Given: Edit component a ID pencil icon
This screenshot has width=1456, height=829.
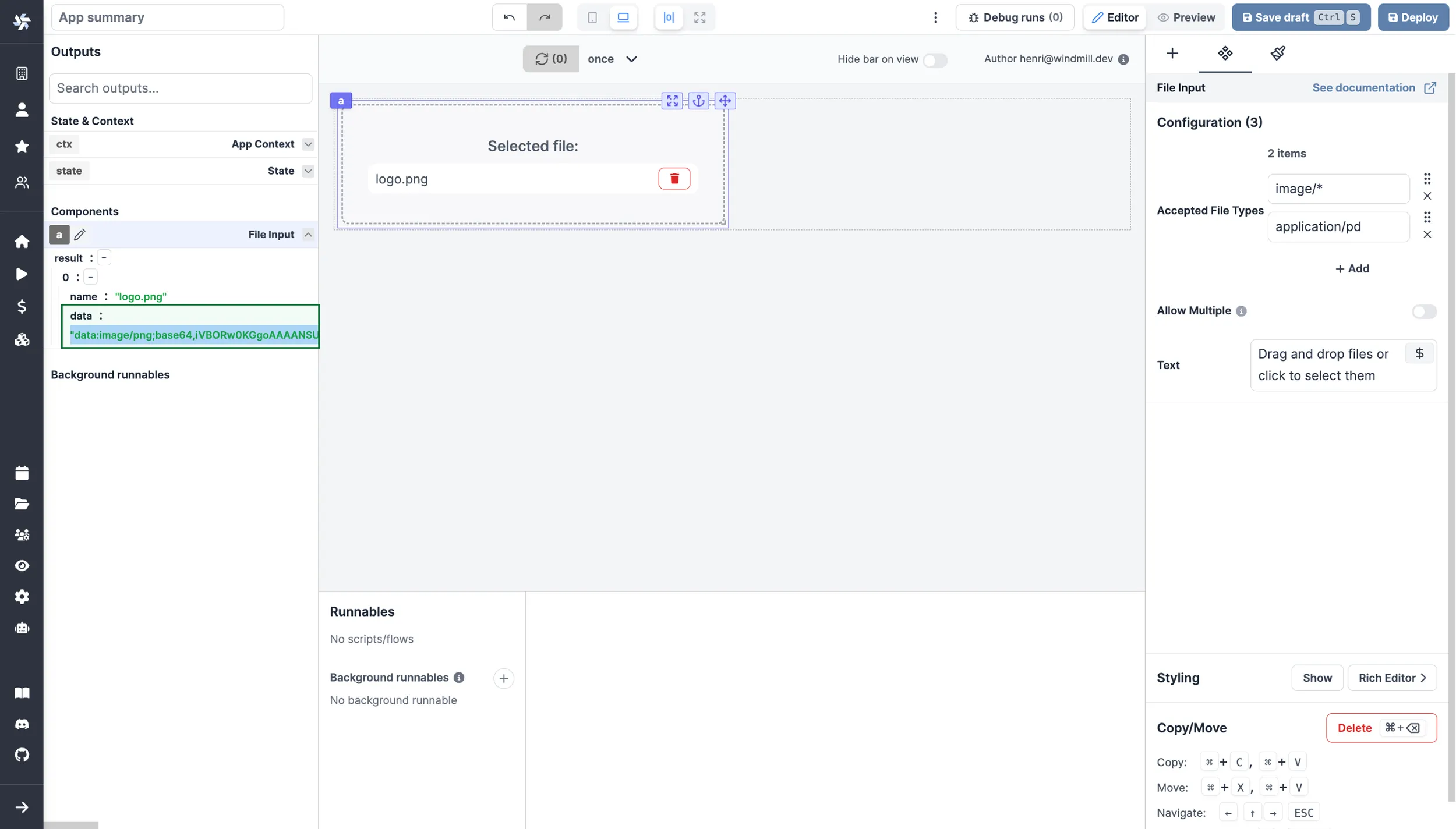Looking at the screenshot, I should click(x=80, y=235).
